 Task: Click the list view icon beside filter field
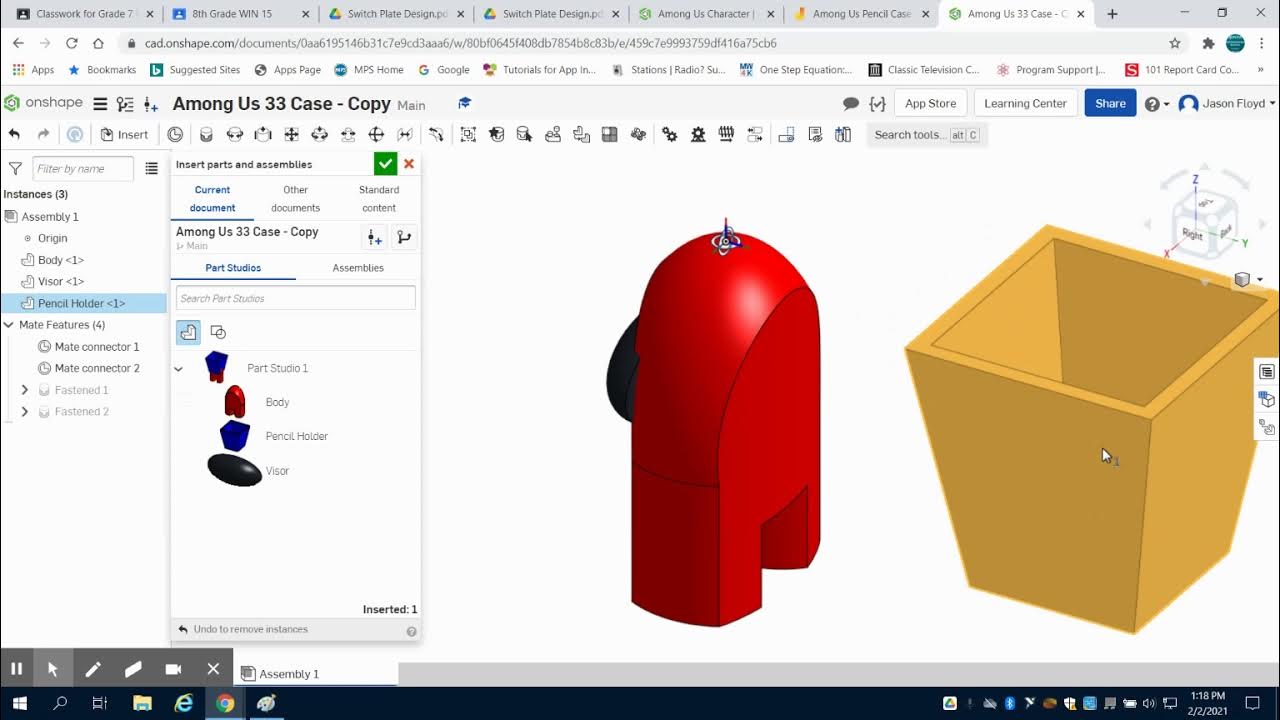tap(151, 169)
